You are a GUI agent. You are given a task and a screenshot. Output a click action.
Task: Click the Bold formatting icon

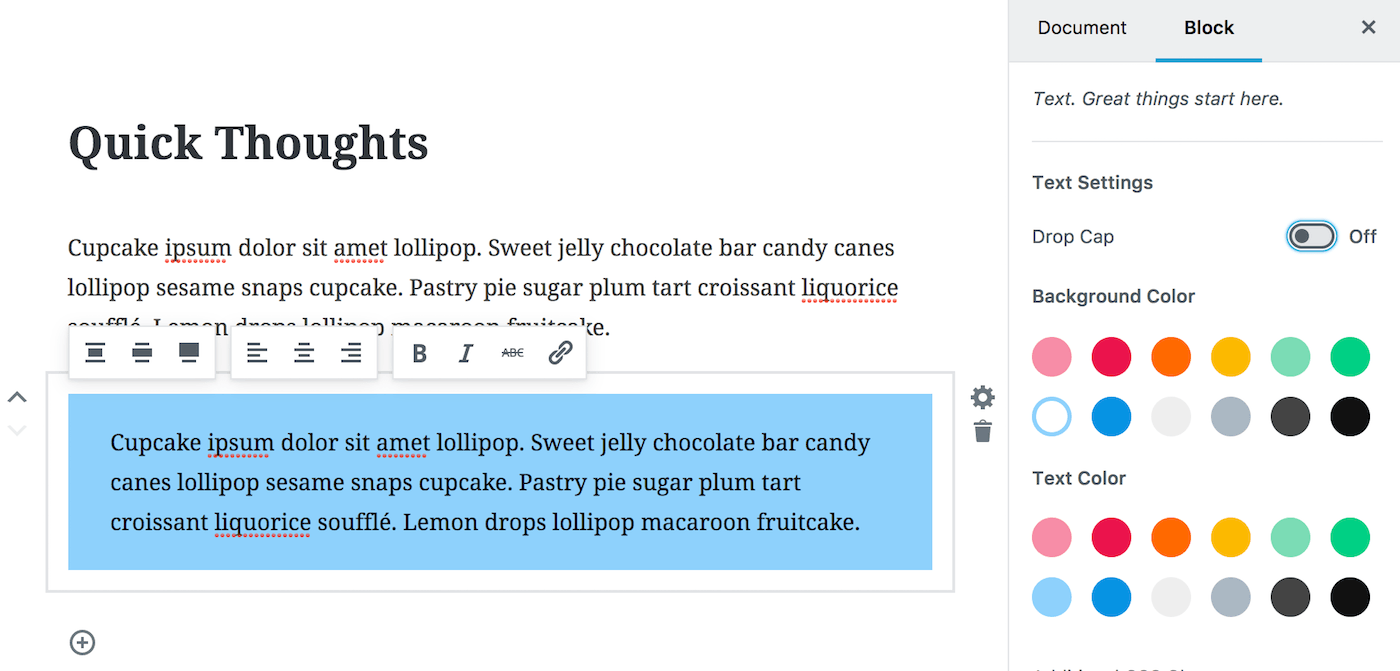point(420,353)
